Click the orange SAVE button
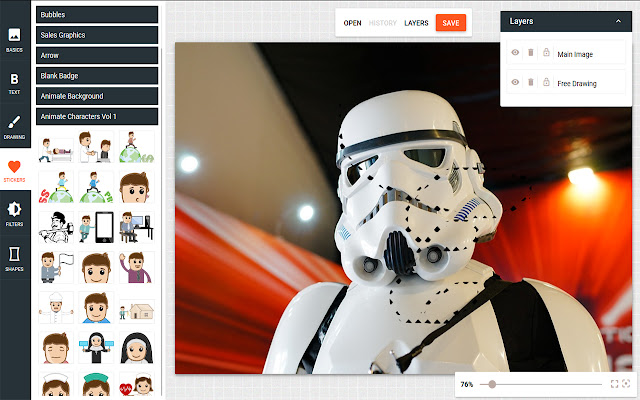This screenshot has width=640, height=400. point(451,23)
